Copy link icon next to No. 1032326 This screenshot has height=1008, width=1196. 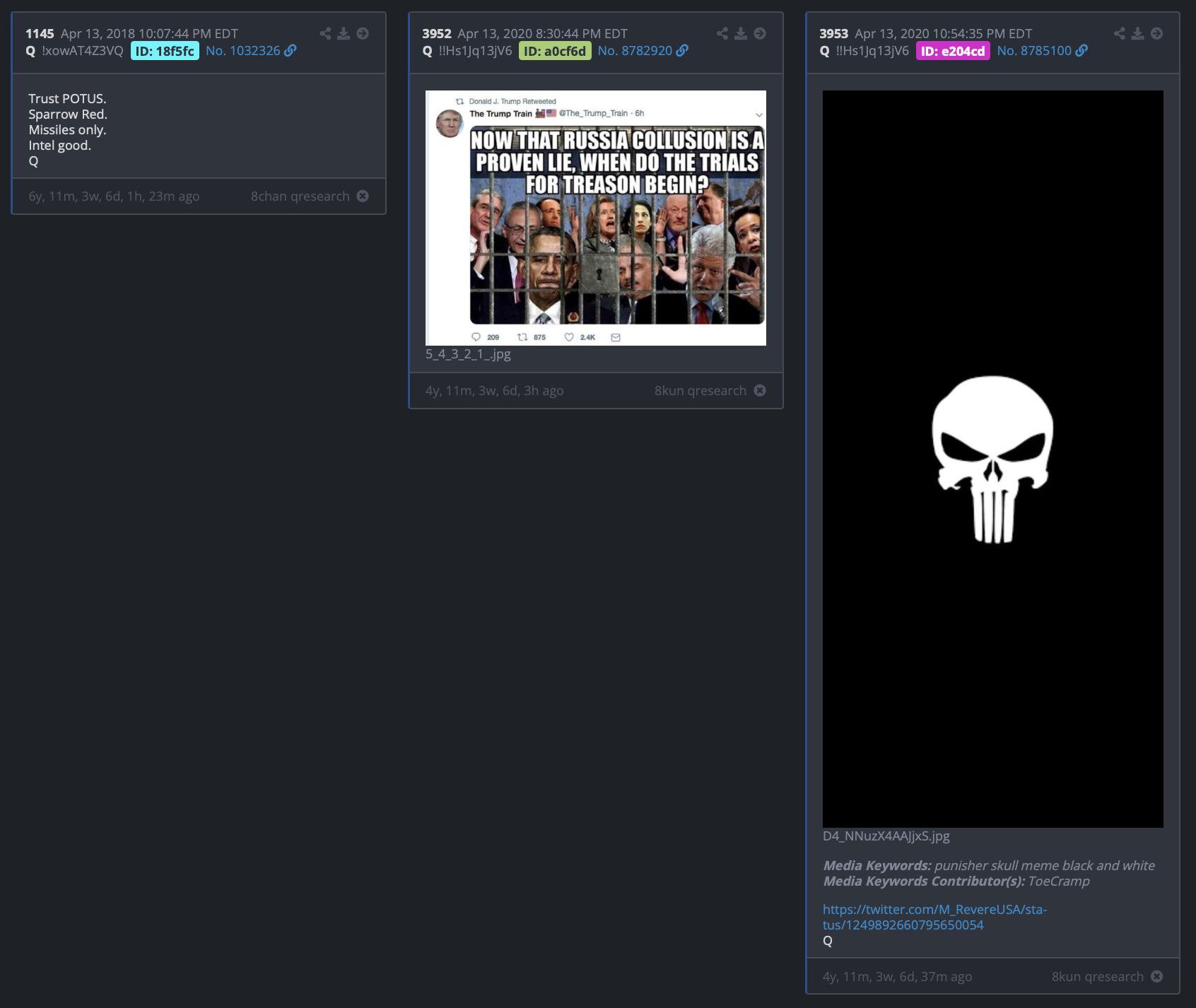point(291,50)
